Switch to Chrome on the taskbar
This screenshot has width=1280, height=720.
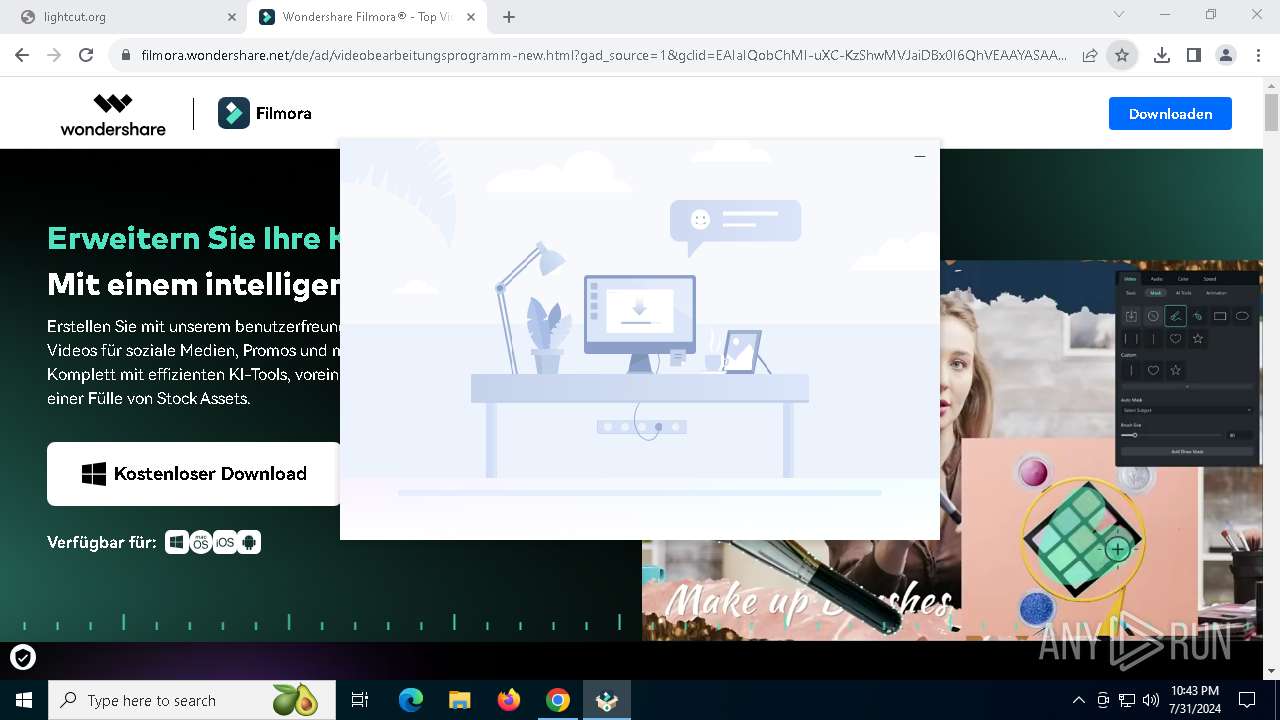tap(558, 700)
